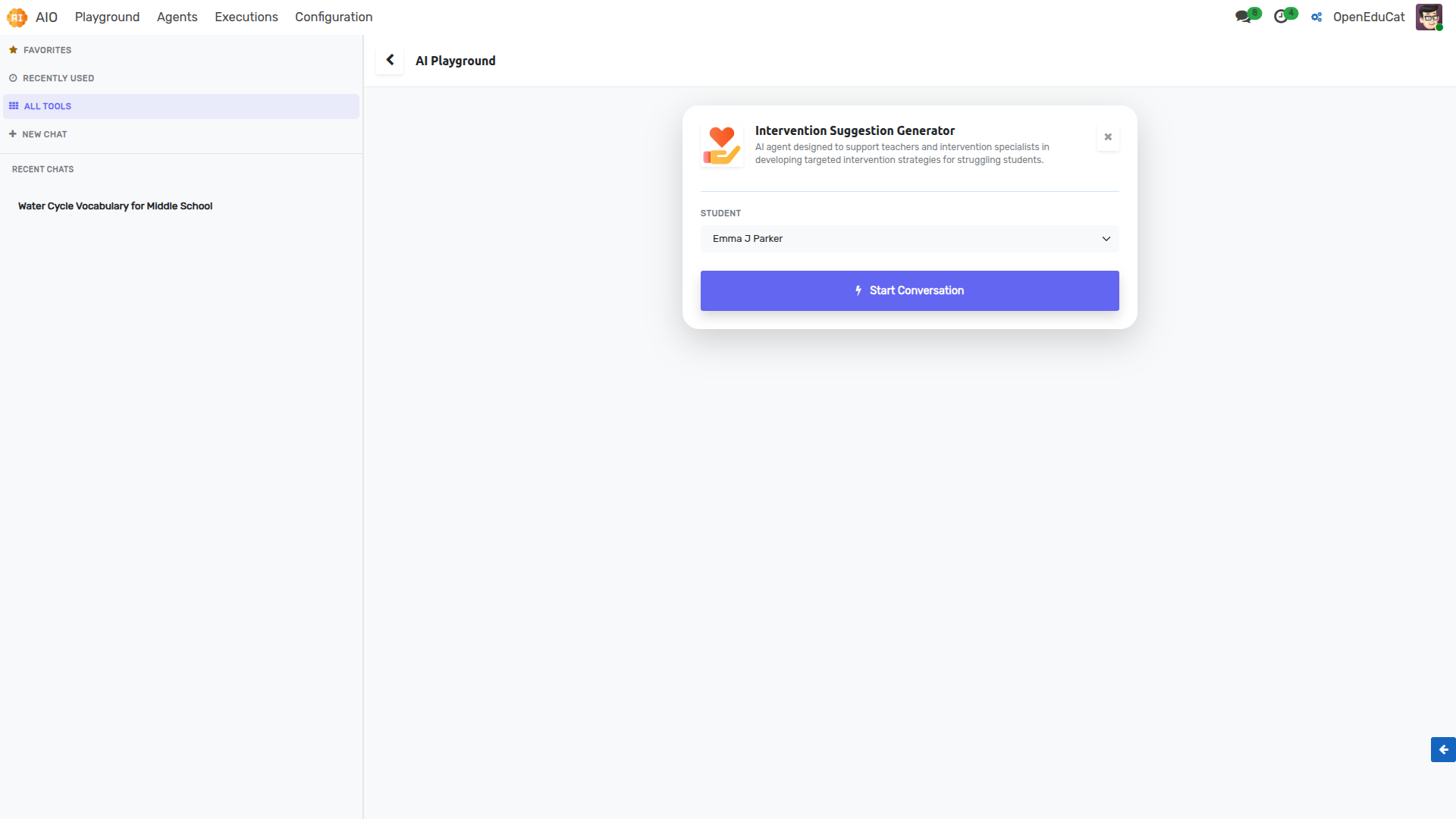Open the user avatar menu
Screen dimensions: 1456x819
click(x=1429, y=17)
